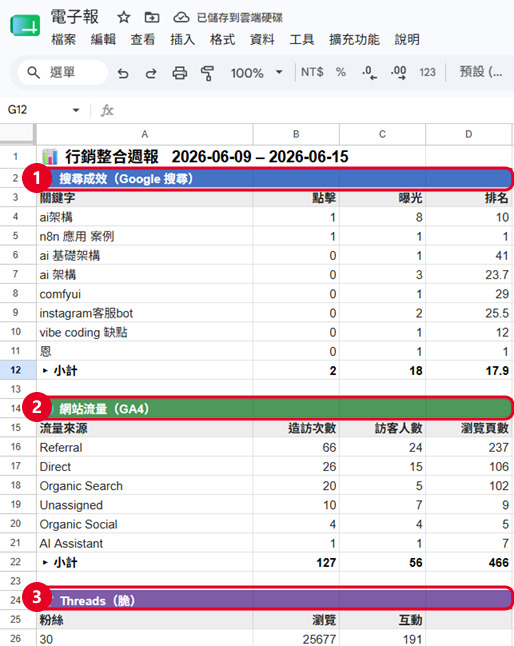514x646 pixels.
Task: Open the 擴充功能 menu
Action: pyautogui.click(x=354, y=40)
